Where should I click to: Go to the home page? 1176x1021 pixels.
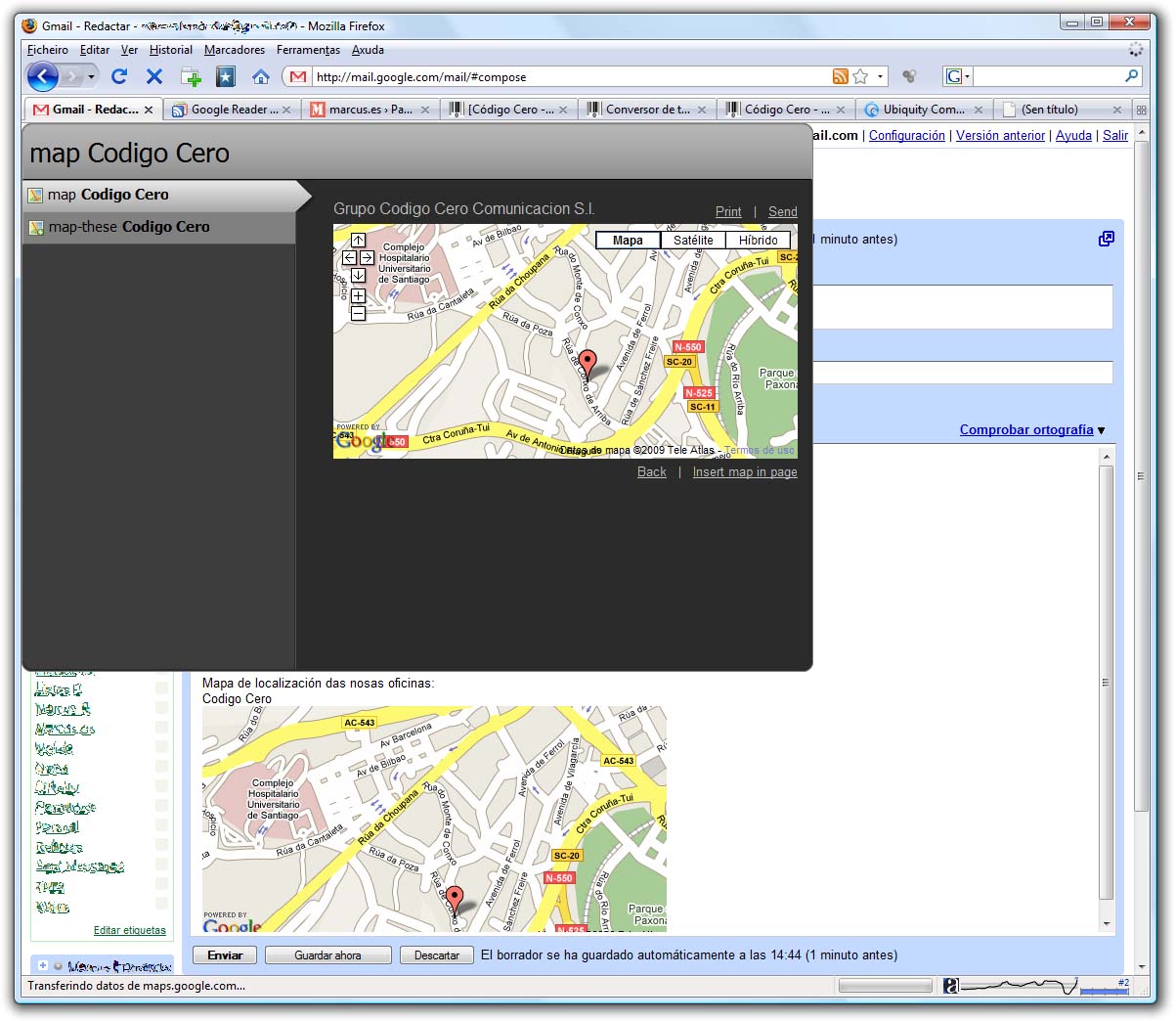click(x=260, y=76)
